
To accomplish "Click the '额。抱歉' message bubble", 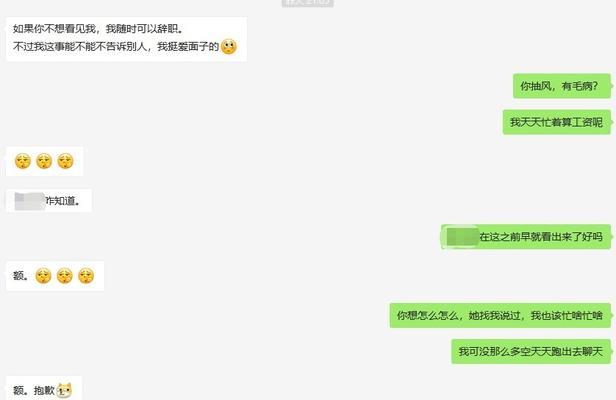I will [x=44, y=388].
